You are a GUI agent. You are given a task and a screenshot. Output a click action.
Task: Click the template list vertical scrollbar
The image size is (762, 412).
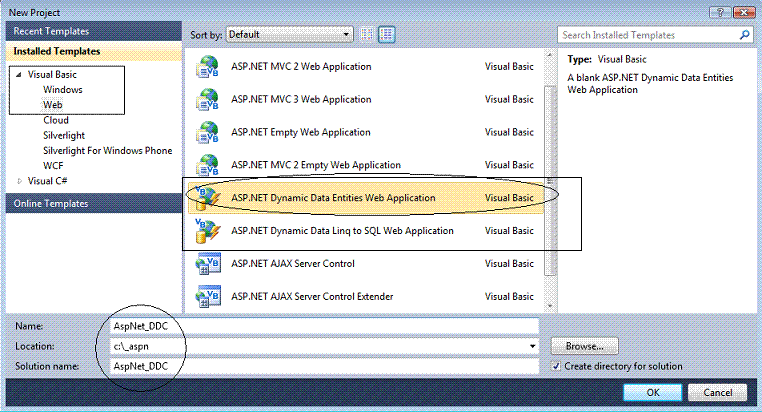coord(550,180)
